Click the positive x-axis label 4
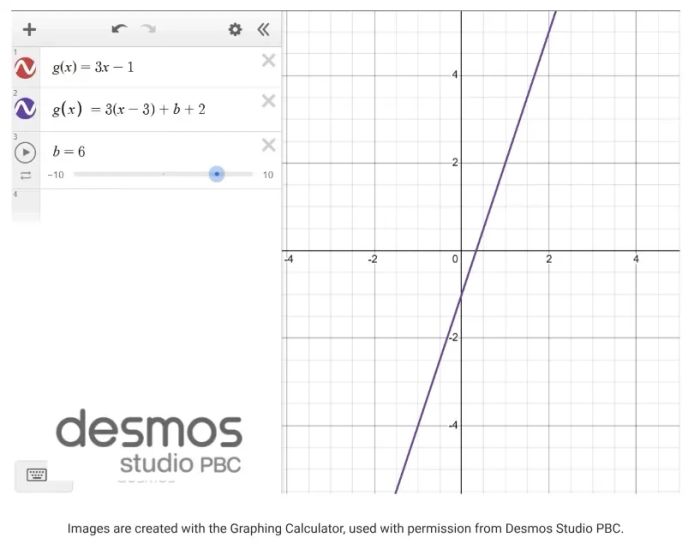 (636, 259)
